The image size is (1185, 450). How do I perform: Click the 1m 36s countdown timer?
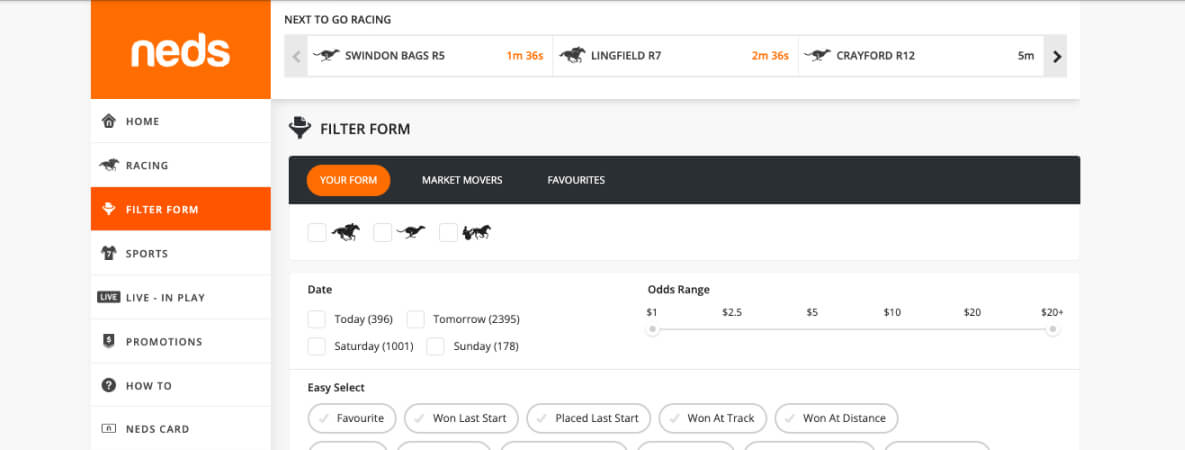tap(524, 55)
